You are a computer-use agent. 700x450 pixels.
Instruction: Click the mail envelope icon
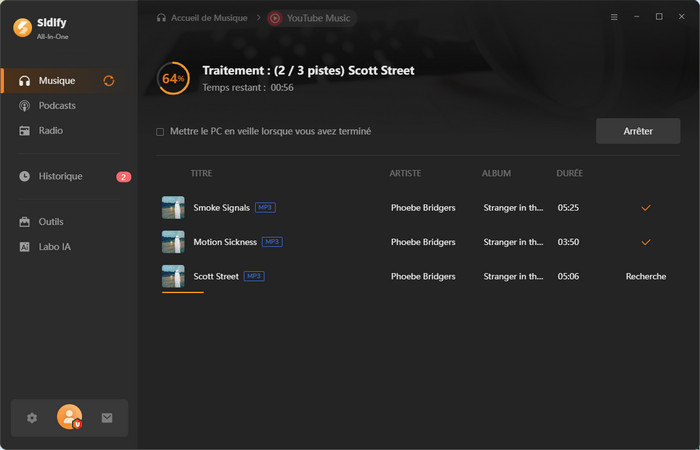(107, 418)
